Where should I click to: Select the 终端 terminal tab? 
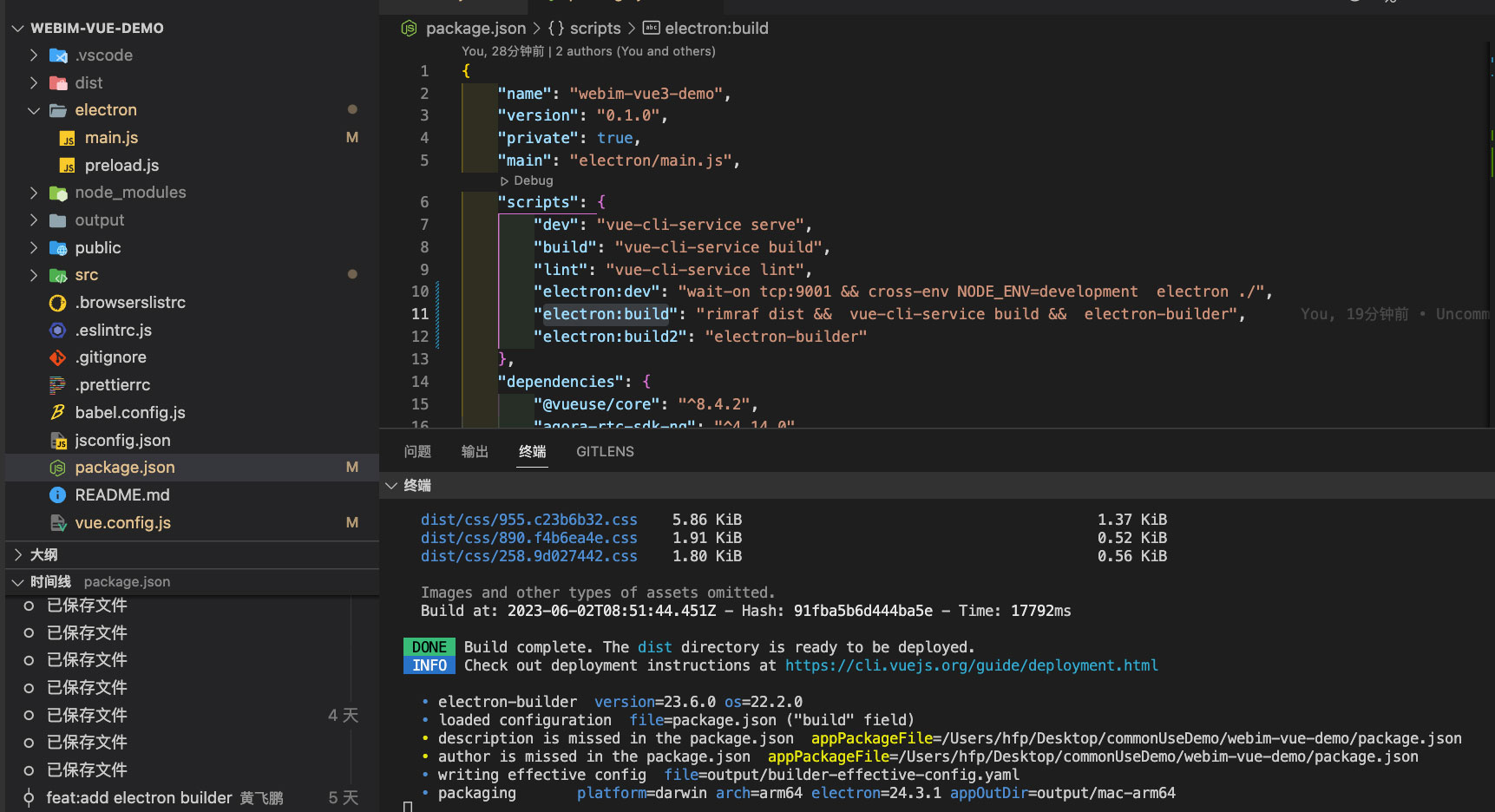click(533, 452)
